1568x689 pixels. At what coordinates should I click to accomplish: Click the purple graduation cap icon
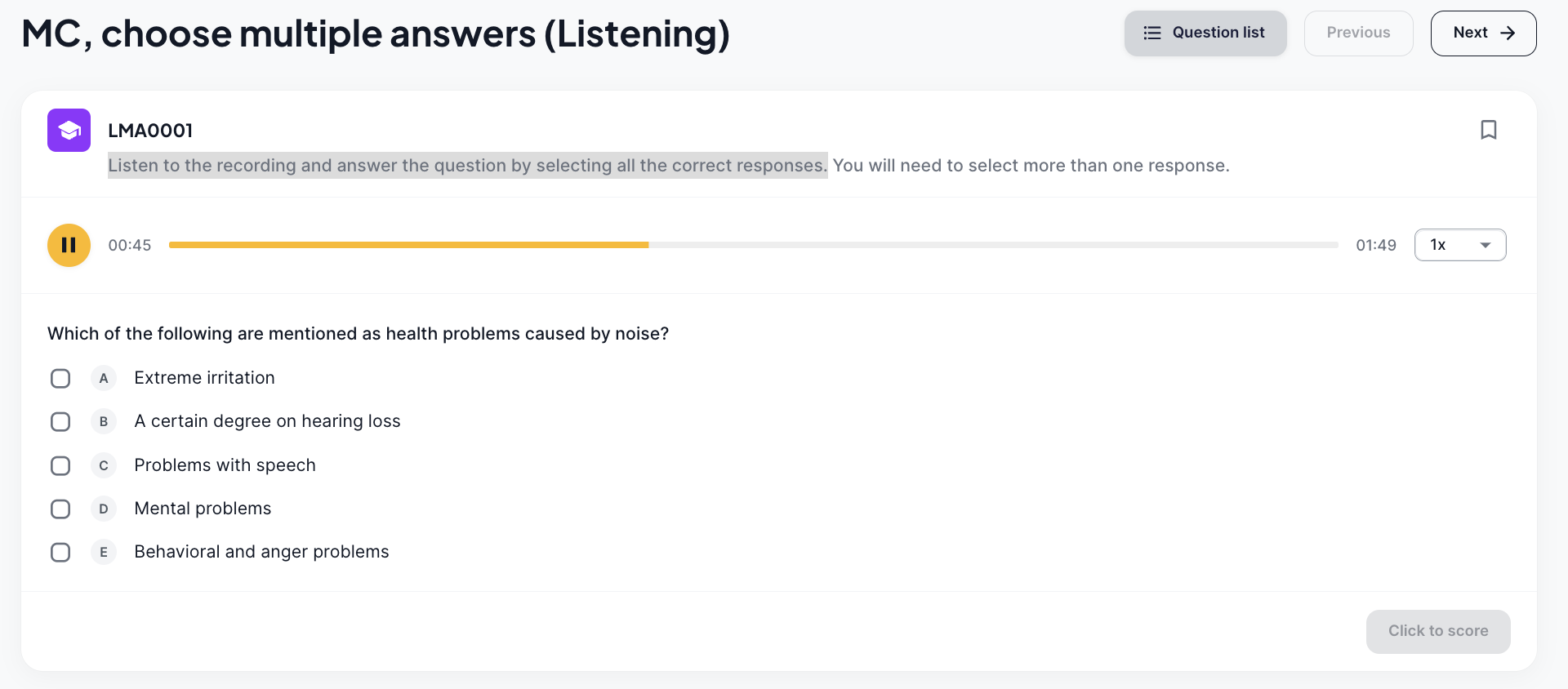69,130
